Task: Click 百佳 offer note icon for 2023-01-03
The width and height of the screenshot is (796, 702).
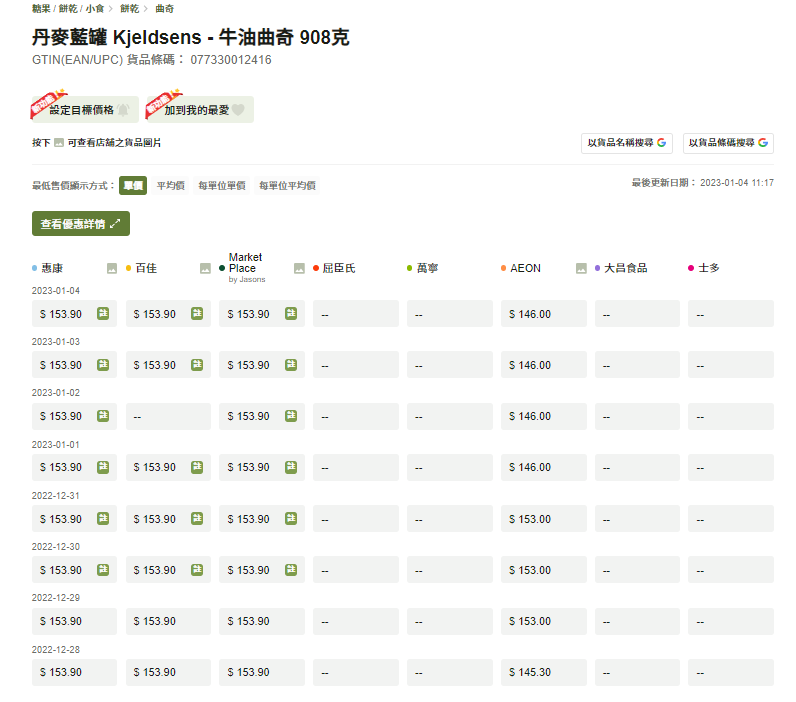Action: [197, 364]
